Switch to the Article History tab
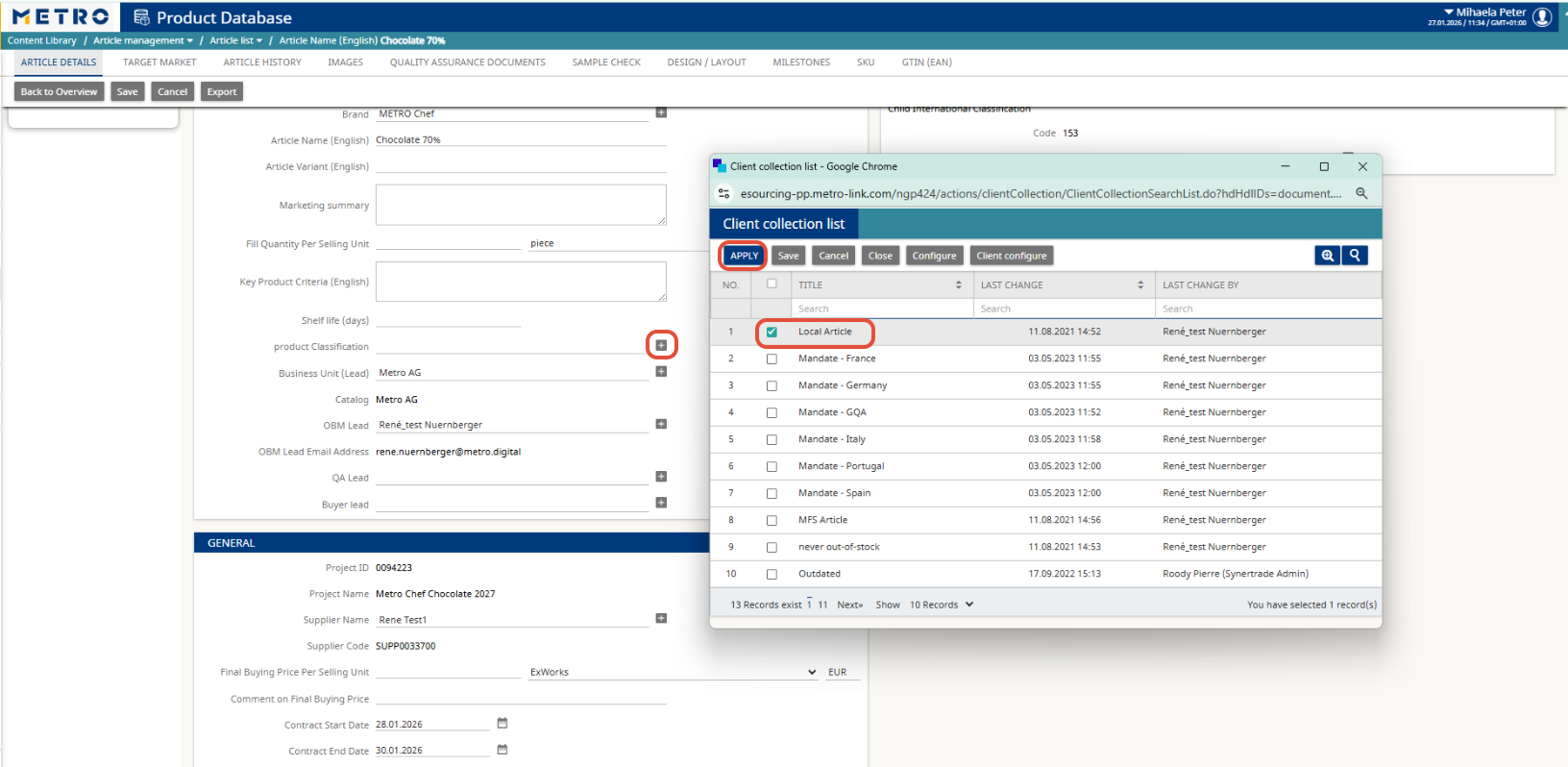The image size is (1568, 767). 262,62
